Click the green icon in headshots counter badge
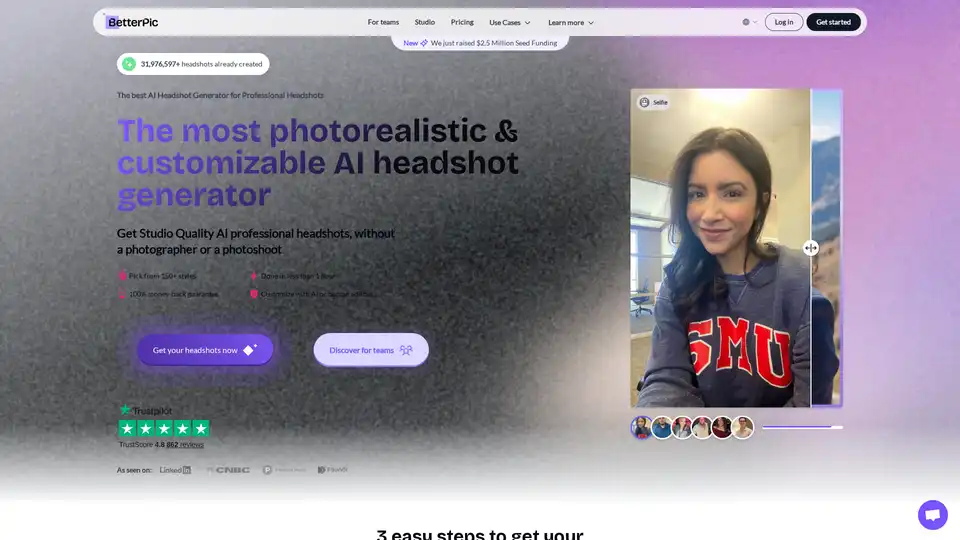 [x=128, y=64]
